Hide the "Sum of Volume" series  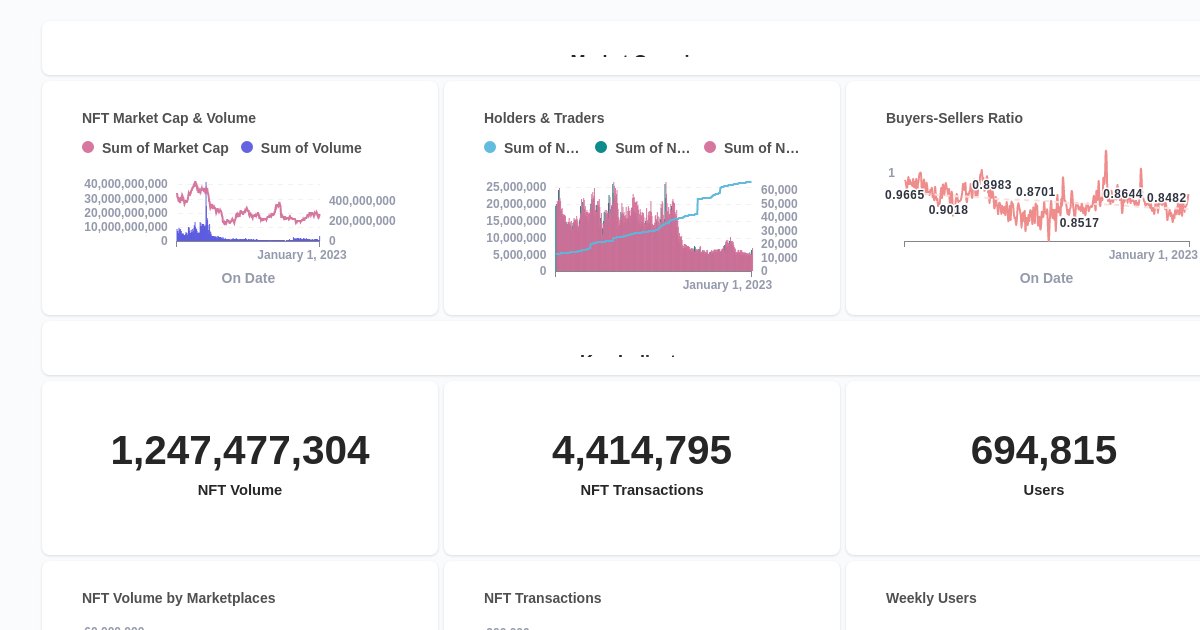pyautogui.click(x=310, y=148)
